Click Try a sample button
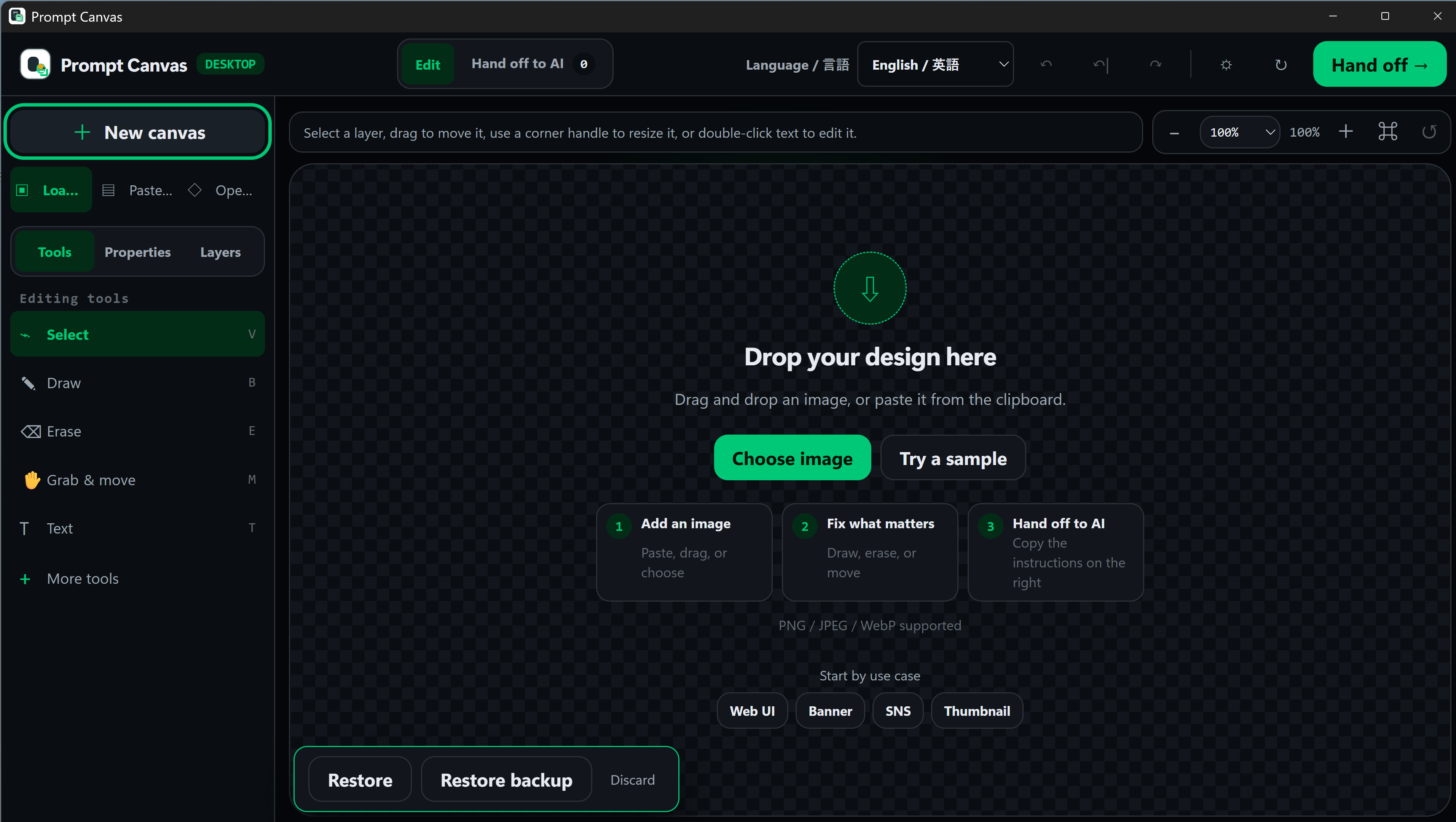This screenshot has width=1456, height=822. (953, 457)
